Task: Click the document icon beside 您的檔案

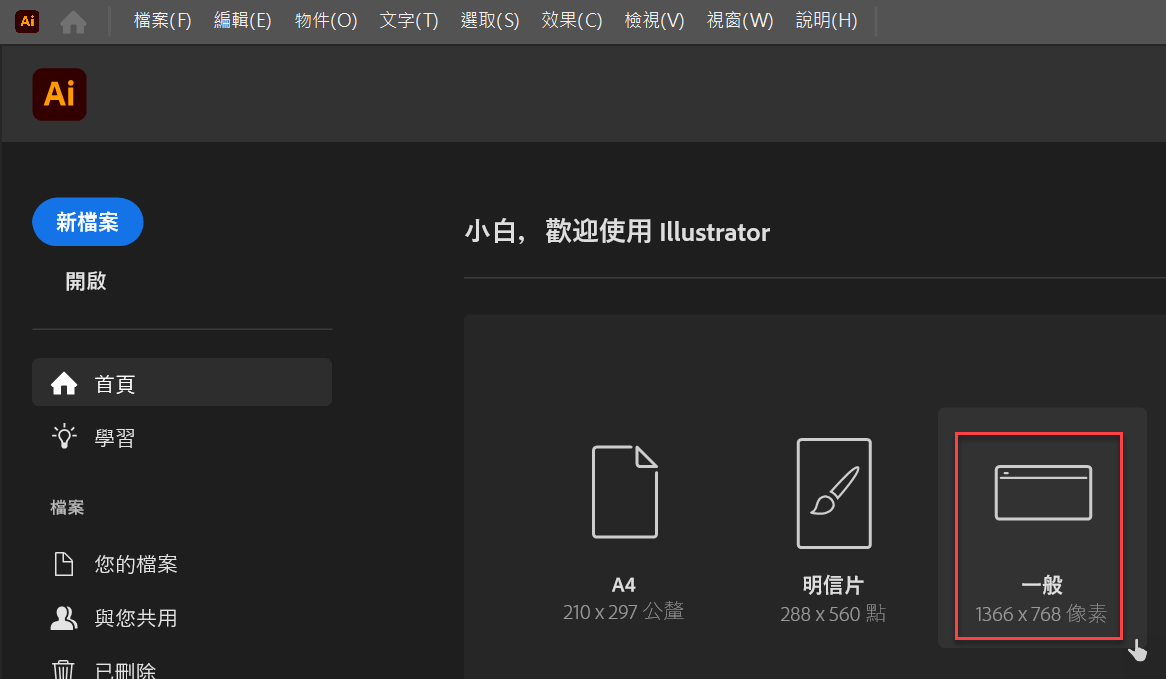Action: coord(64,564)
